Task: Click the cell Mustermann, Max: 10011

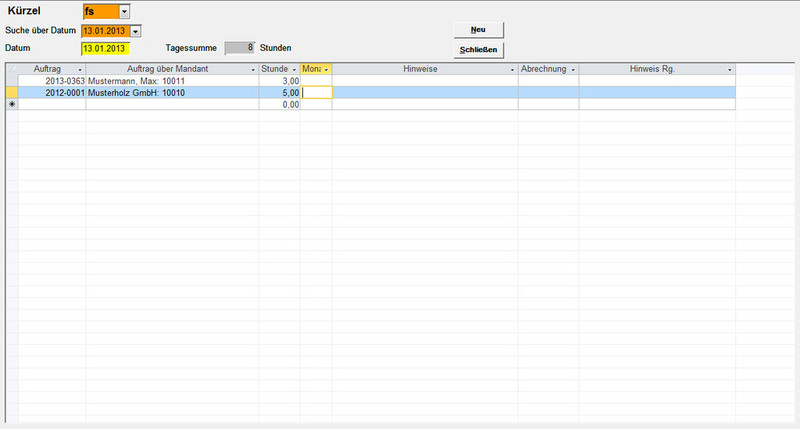Action: tap(172, 81)
